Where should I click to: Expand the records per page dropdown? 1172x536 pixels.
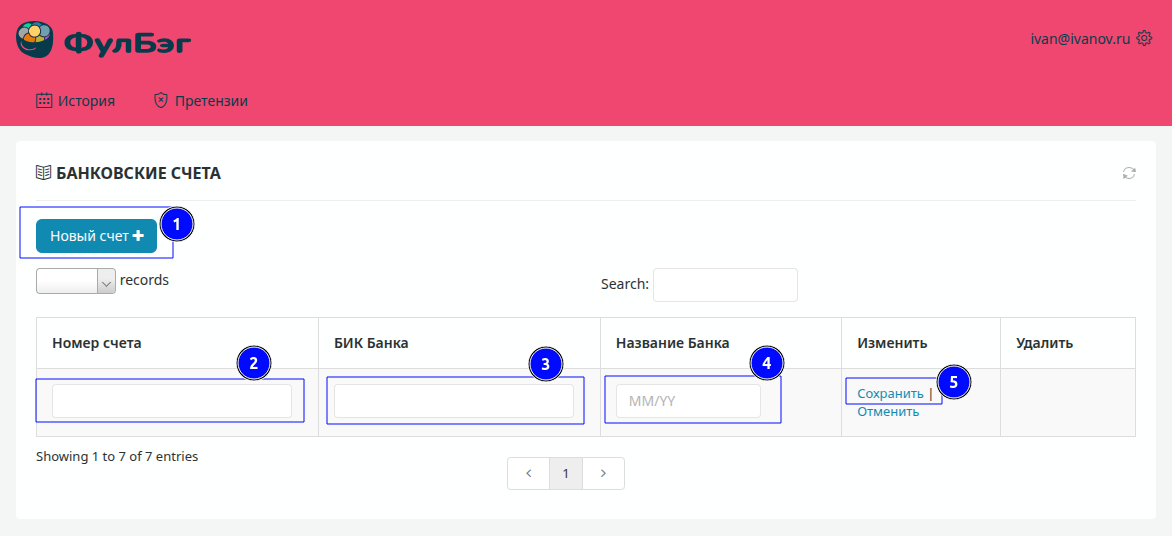[x=76, y=281]
